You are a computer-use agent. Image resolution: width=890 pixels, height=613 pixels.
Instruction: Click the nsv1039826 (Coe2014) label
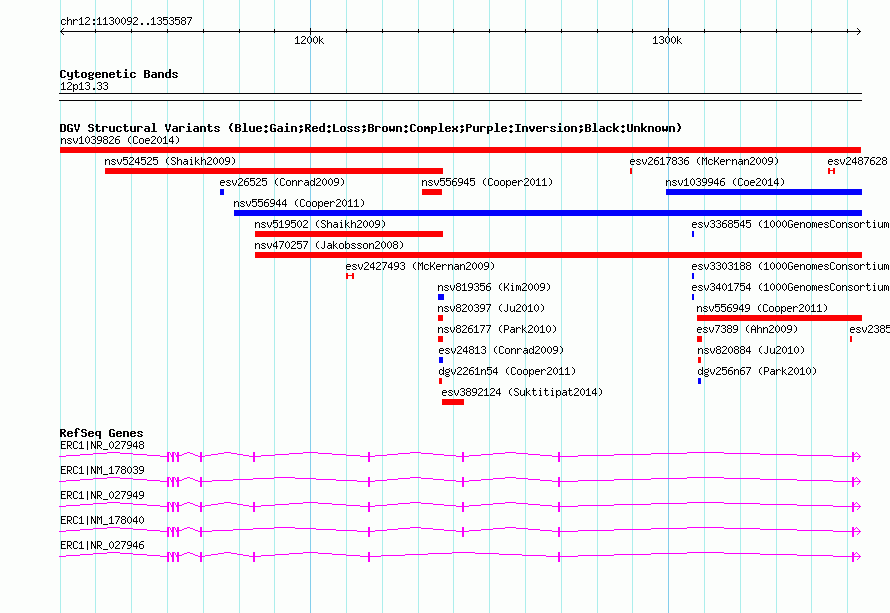pos(120,140)
